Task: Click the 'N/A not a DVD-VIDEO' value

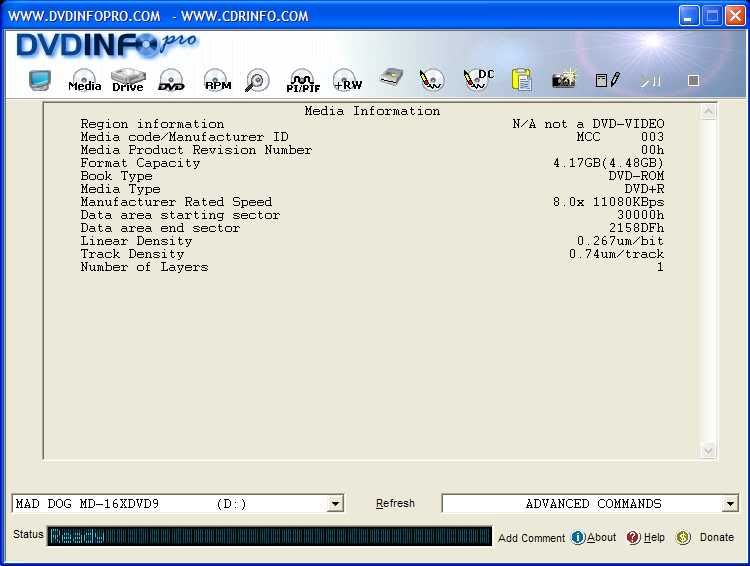Action: point(588,124)
